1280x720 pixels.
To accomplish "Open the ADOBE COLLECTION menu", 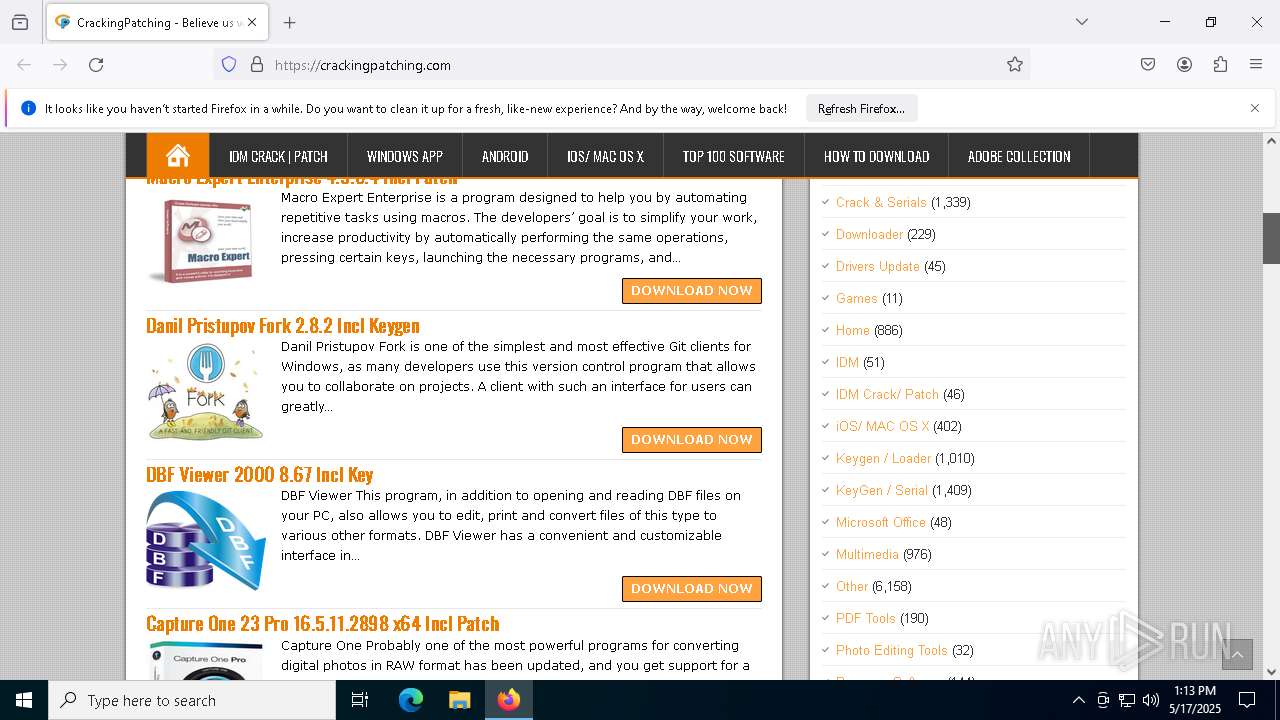I will click(x=1019, y=156).
